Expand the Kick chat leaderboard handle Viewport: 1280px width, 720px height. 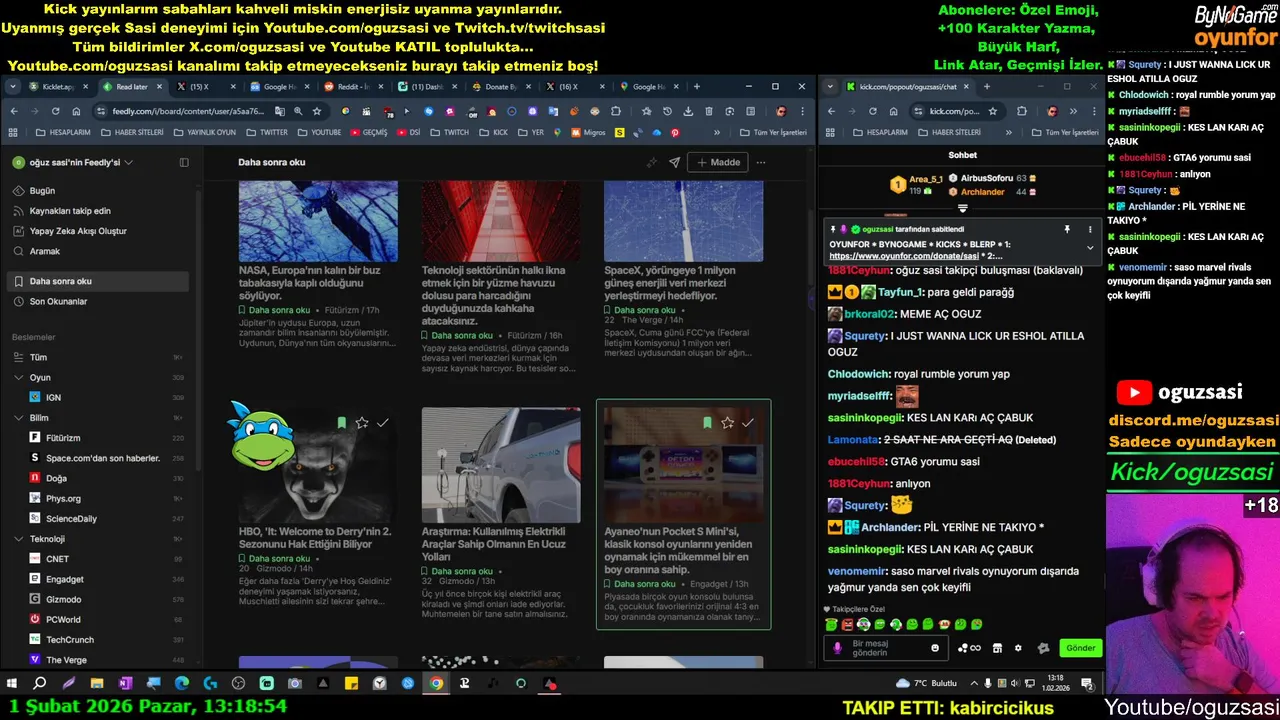tap(963, 209)
